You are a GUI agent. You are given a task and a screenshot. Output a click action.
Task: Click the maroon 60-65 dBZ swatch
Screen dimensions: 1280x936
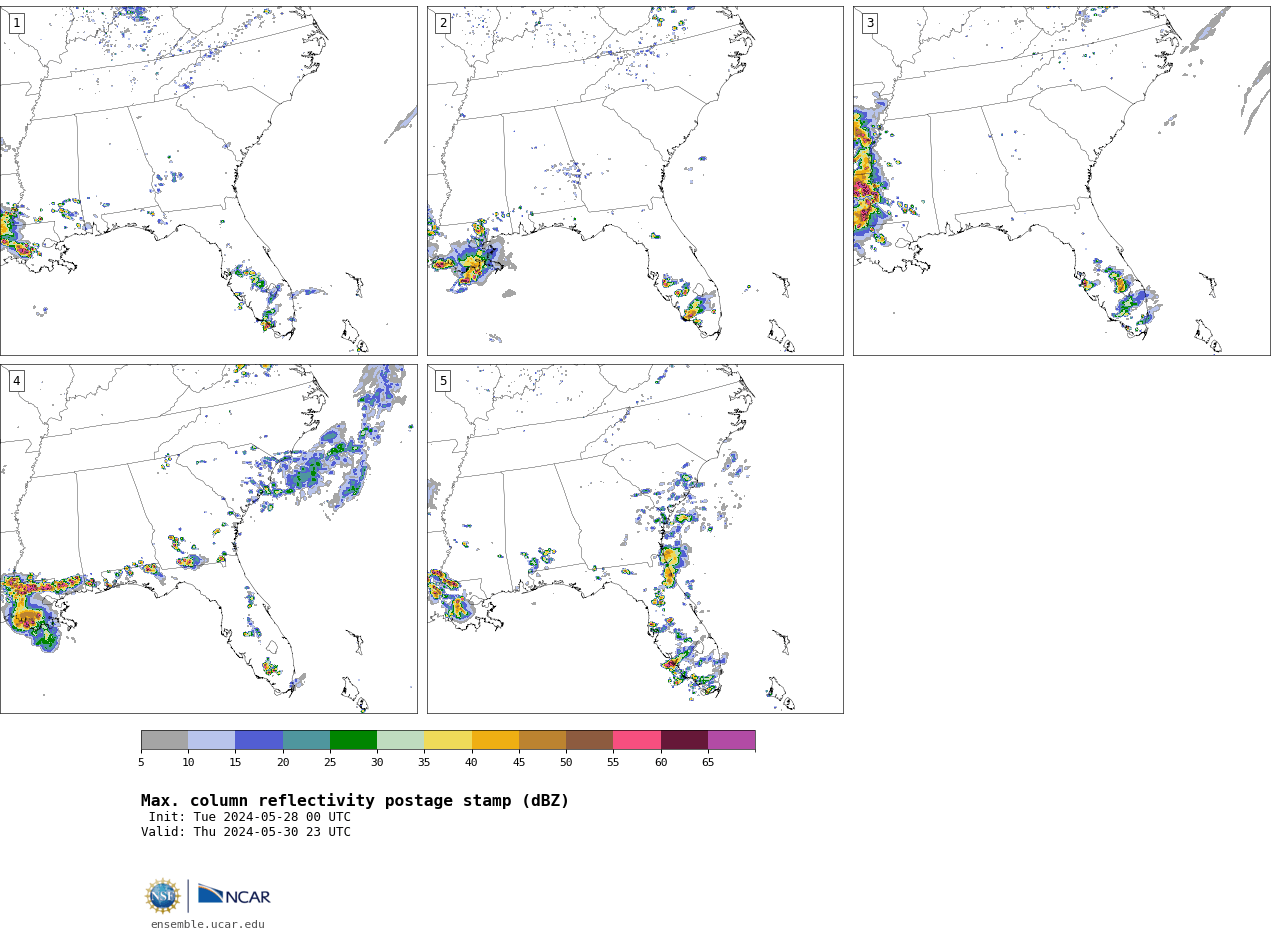pyautogui.click(x=684, y=740)
